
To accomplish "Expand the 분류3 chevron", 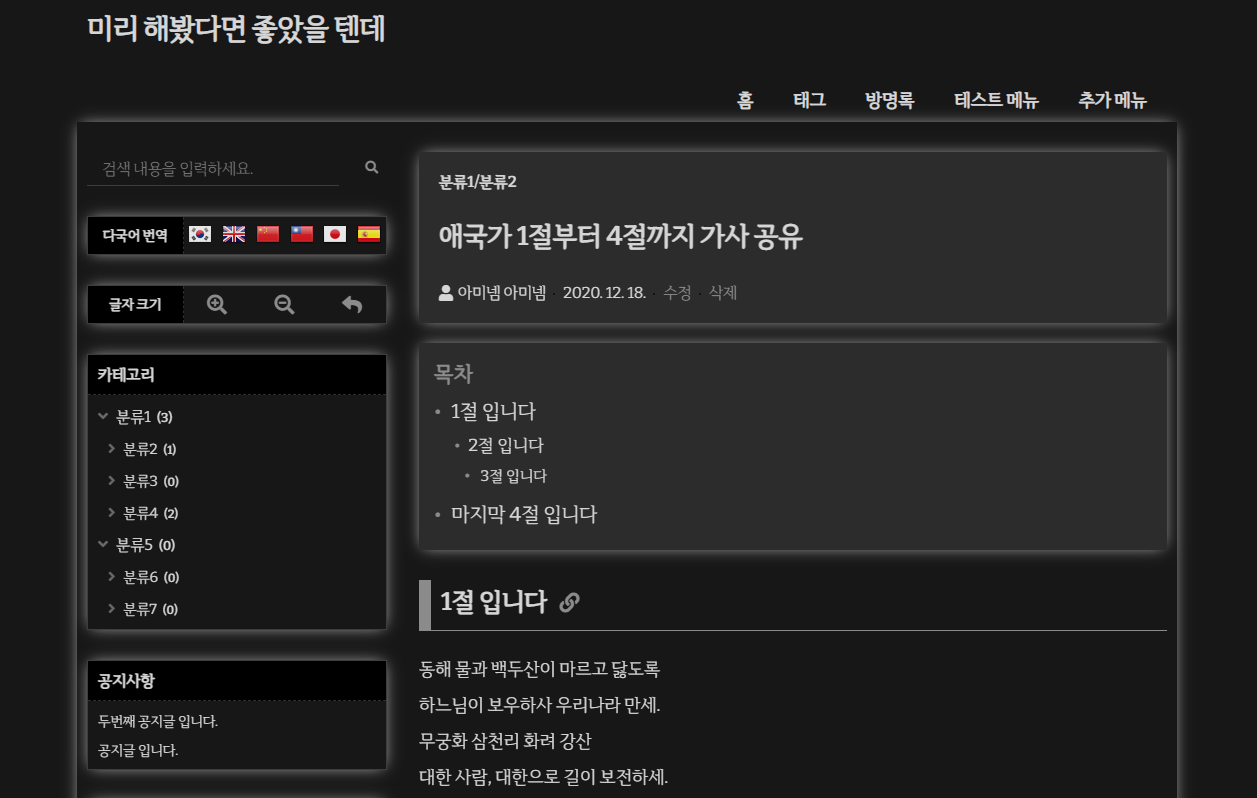I will click(112, 480).
